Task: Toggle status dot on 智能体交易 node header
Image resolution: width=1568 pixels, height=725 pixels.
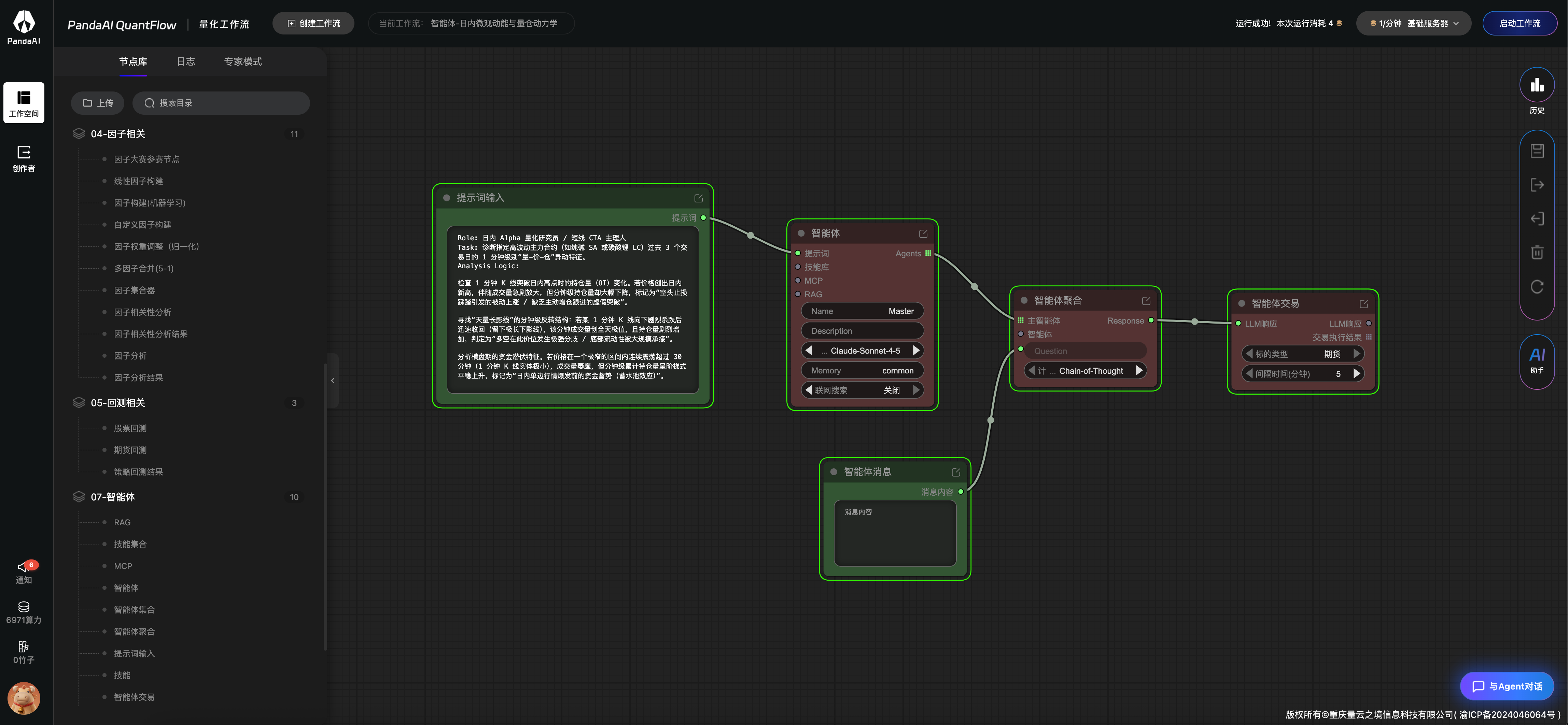Action: (x=1241, y=303)
